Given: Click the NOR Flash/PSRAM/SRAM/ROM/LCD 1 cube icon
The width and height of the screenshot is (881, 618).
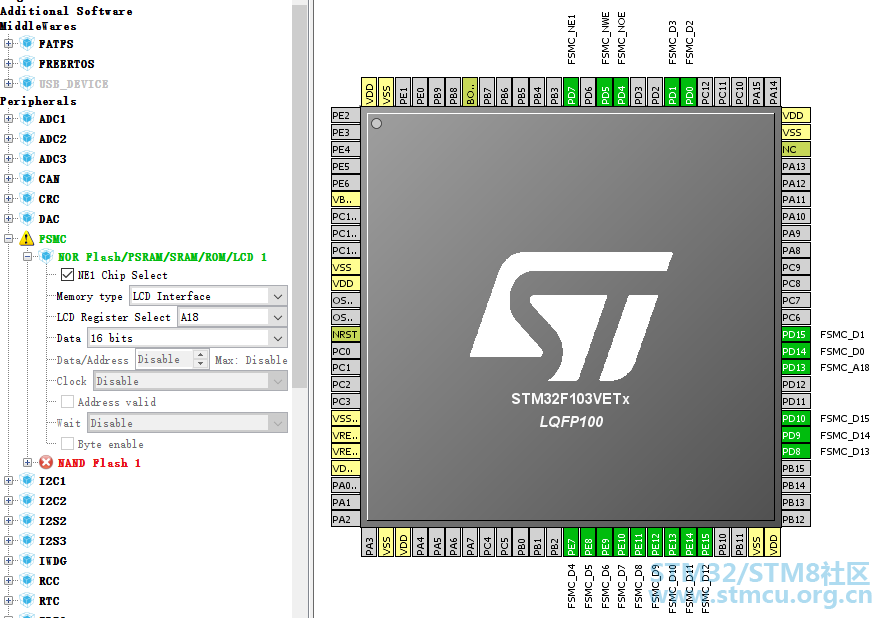Looking at the screenshot, I should [x=46, y=257].
